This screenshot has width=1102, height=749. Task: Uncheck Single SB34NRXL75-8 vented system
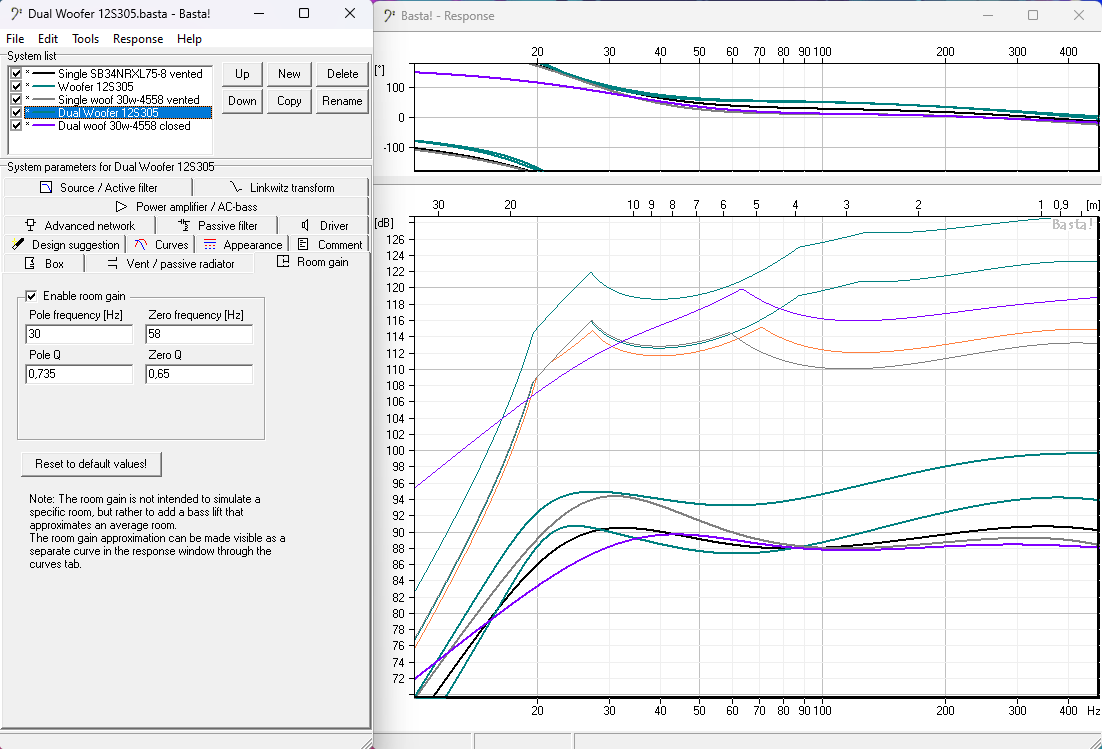point(15,74)
